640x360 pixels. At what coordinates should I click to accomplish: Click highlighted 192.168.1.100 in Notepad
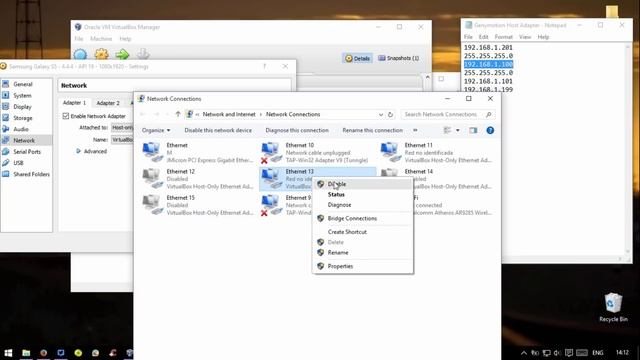point(488,64)
